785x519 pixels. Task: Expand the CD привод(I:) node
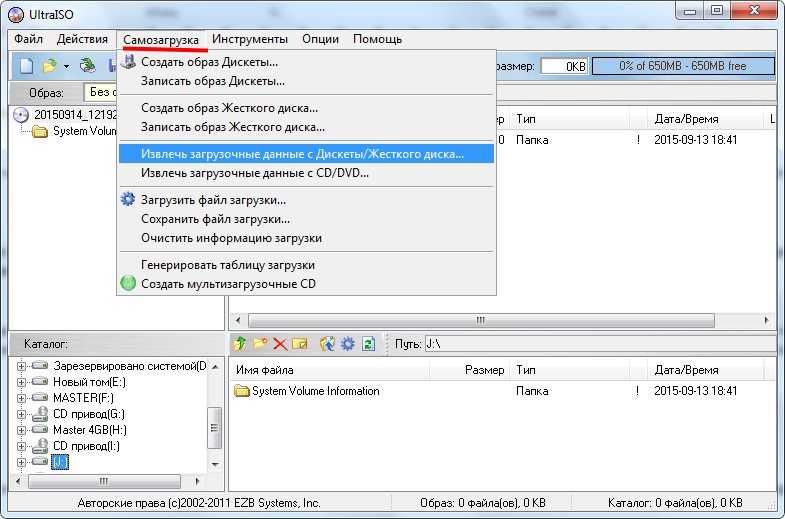pyautogui.click(x=21, y=446)
